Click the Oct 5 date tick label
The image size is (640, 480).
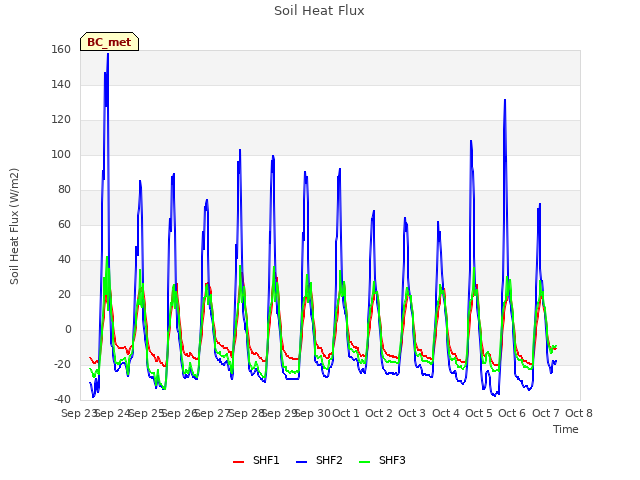(479, 413)
